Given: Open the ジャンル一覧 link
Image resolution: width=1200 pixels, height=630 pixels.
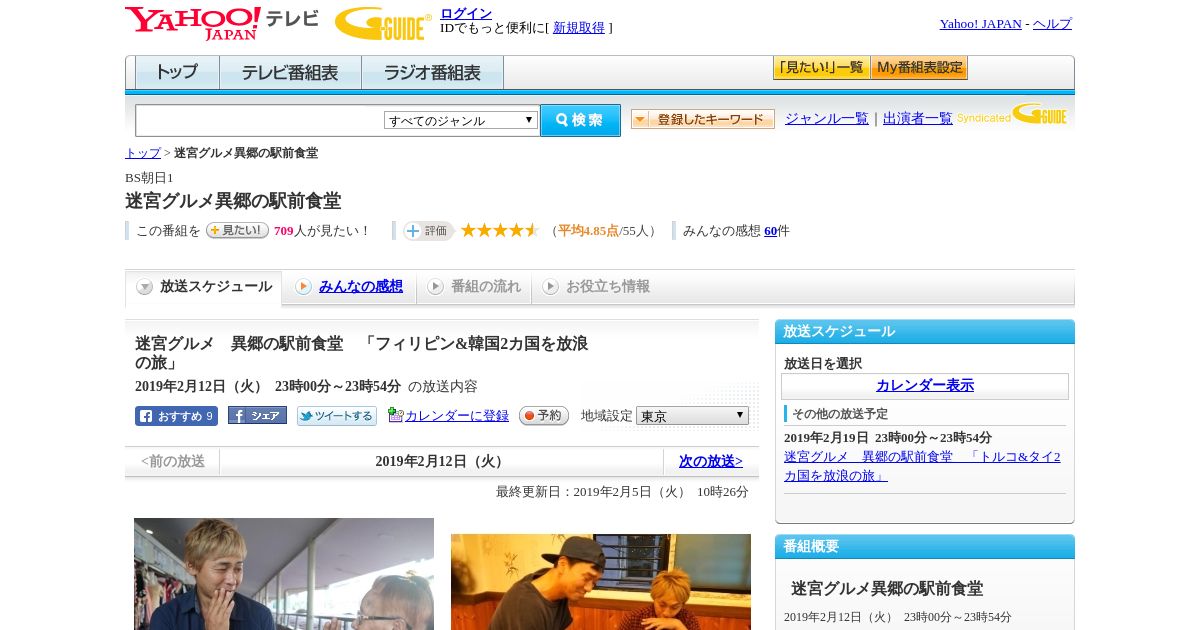Looking at the screenshot, I should pos(827,119).
